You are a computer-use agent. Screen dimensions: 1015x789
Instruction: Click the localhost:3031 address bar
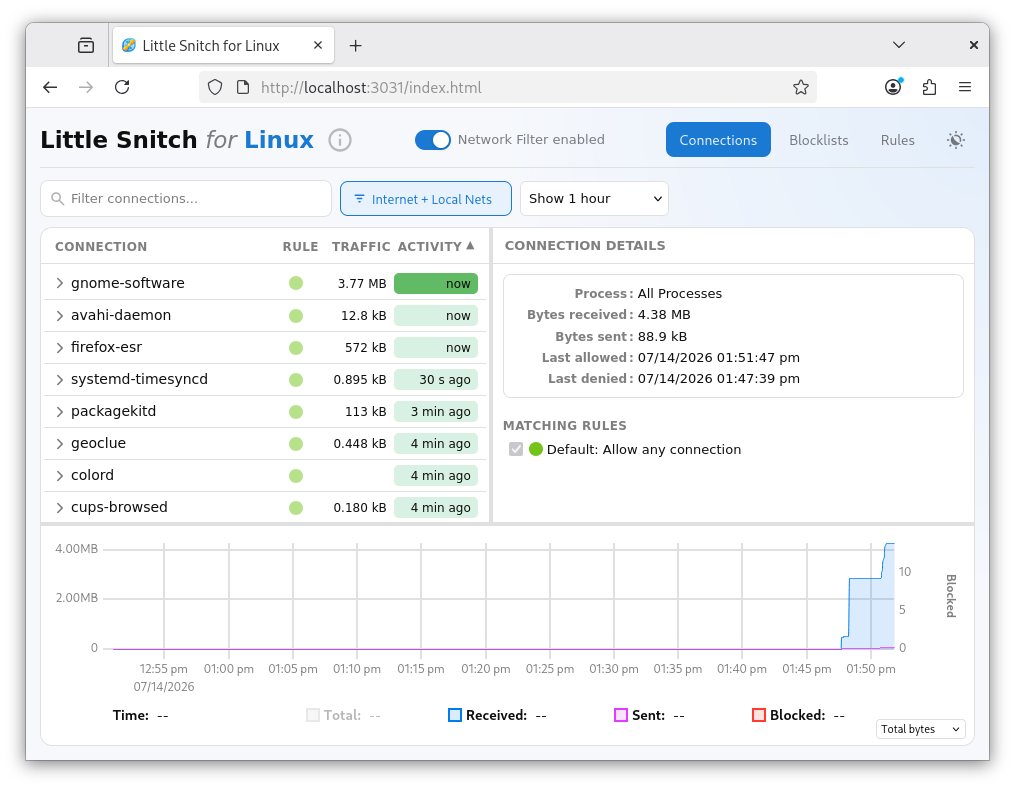click(x=508, y=87)
